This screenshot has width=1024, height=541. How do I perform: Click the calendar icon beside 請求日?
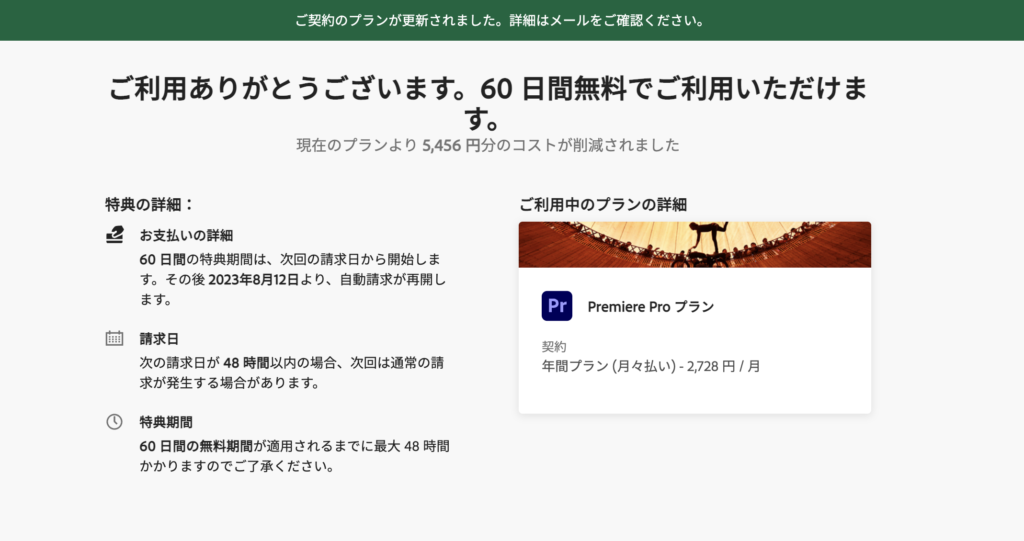tap(114, 338)
